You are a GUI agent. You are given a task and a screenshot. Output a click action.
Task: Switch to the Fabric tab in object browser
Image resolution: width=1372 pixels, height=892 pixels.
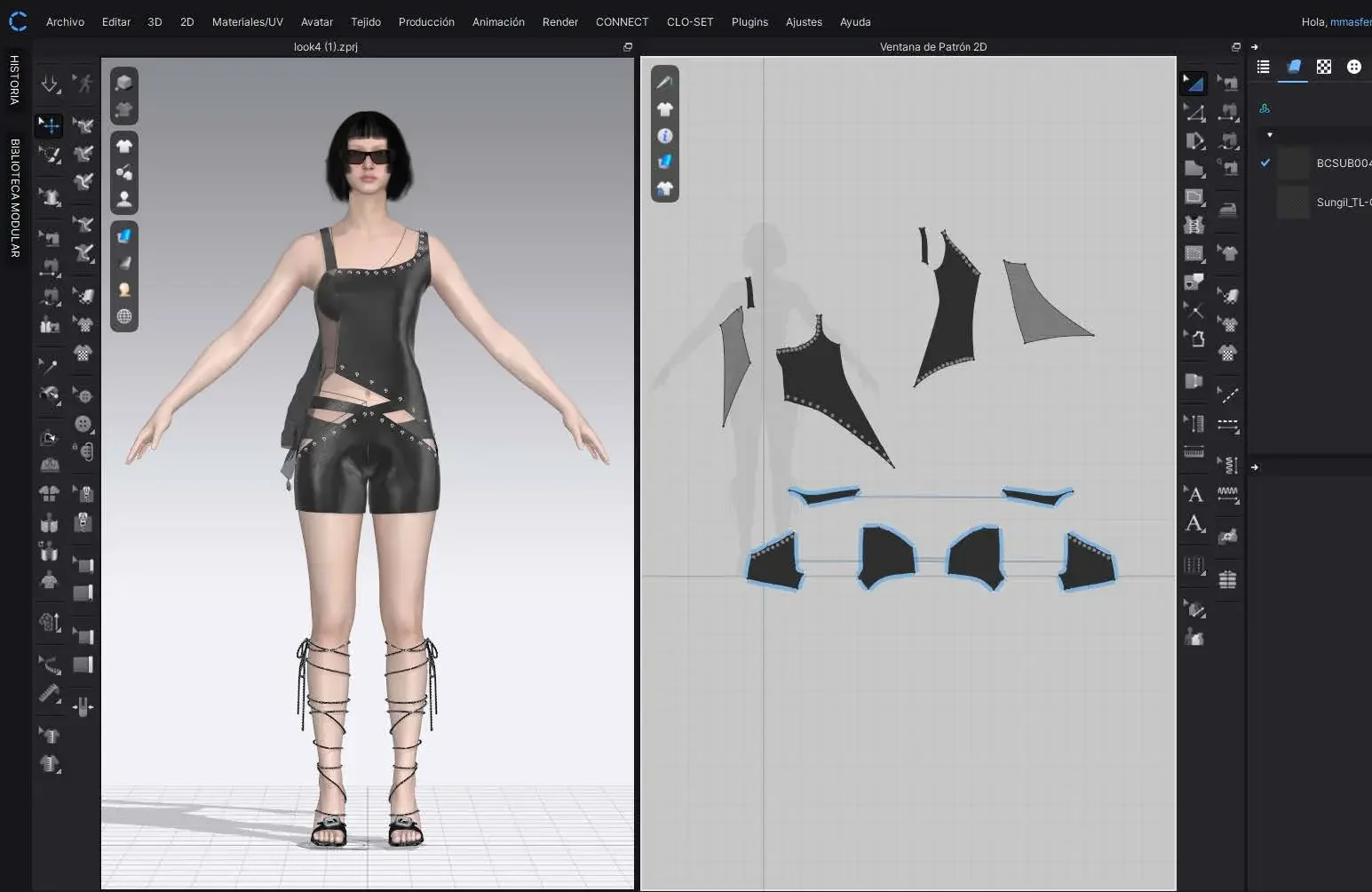pyautogui.click(x=1294, y=67)
